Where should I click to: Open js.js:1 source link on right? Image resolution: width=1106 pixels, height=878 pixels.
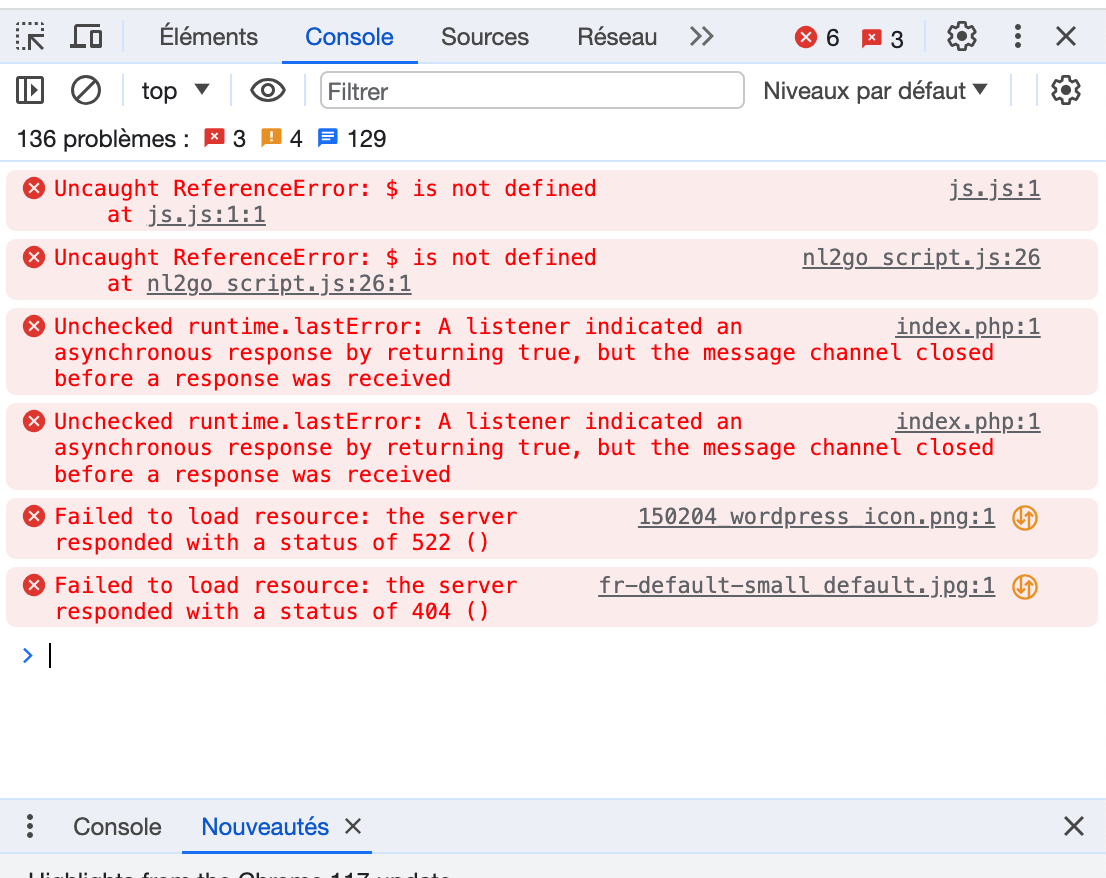click(995, 188)
